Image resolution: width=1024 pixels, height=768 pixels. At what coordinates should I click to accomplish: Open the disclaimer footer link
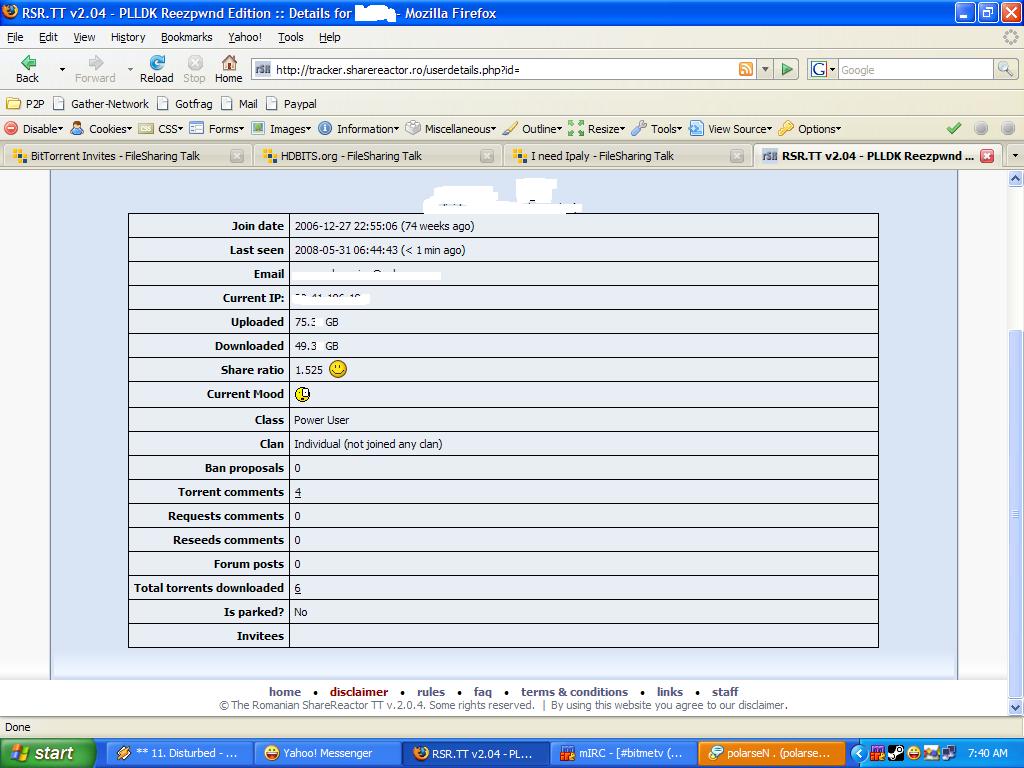[358, 692]
